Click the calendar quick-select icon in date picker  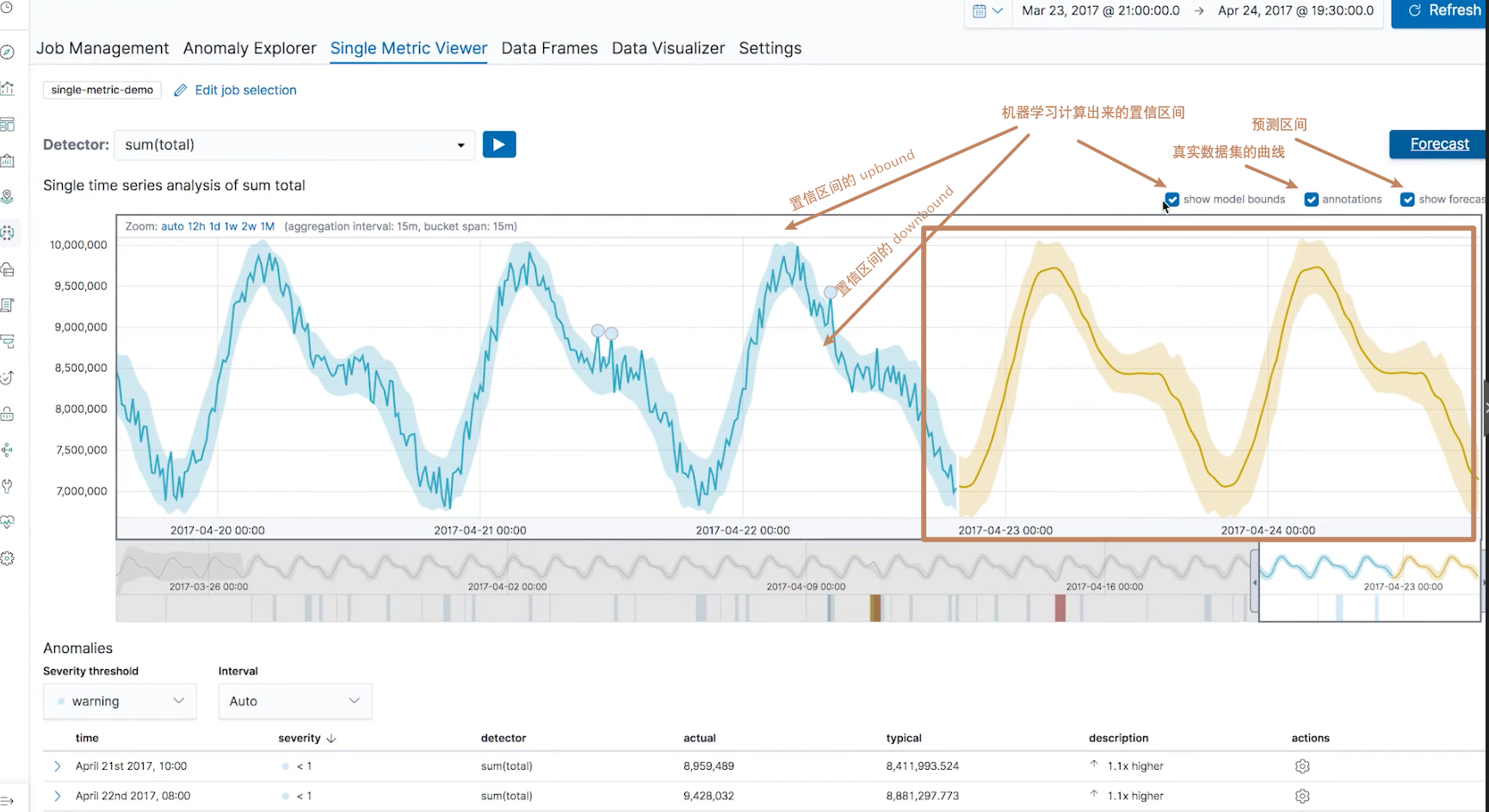coord(987,11)
